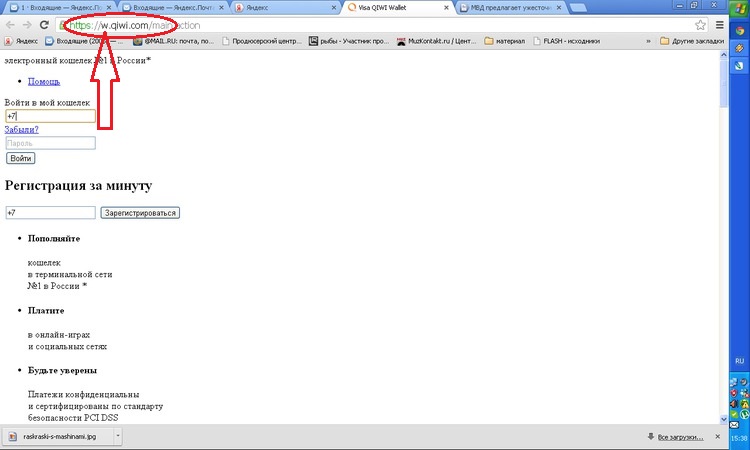The image size is (750, 450).
Task: Open the Windows Start button
Action: pyautogui.click(x=739, y=8)
